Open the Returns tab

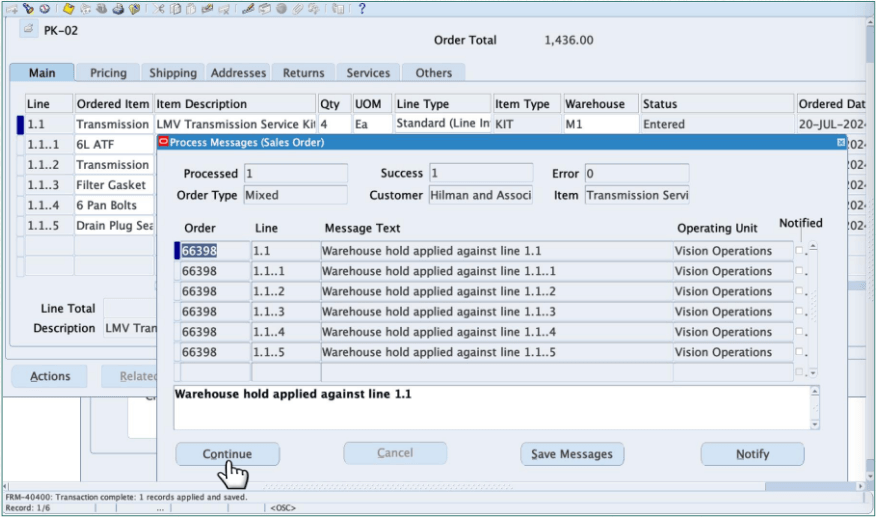(x=303, y=73)
